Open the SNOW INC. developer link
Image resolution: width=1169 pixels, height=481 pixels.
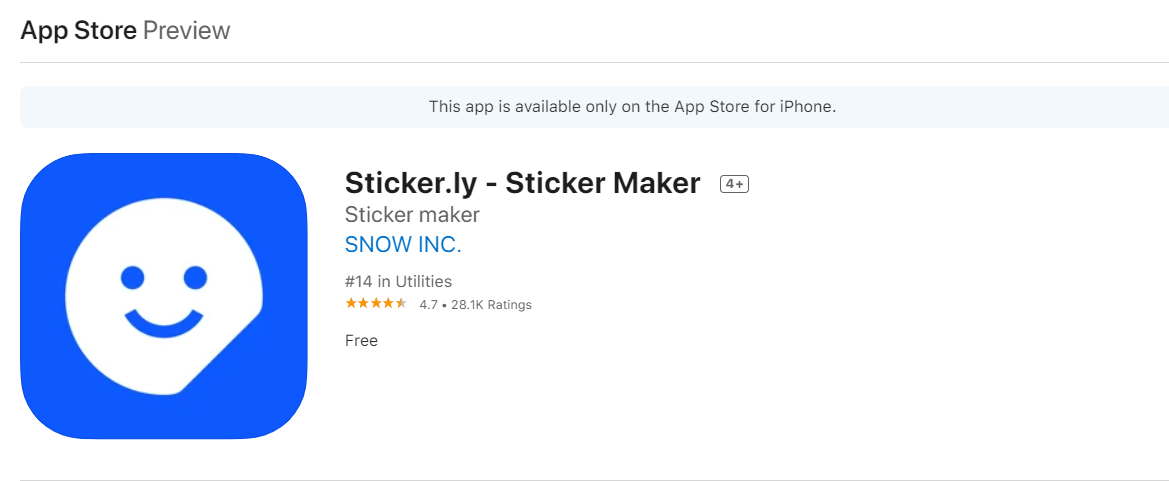(x=403, y=245)
